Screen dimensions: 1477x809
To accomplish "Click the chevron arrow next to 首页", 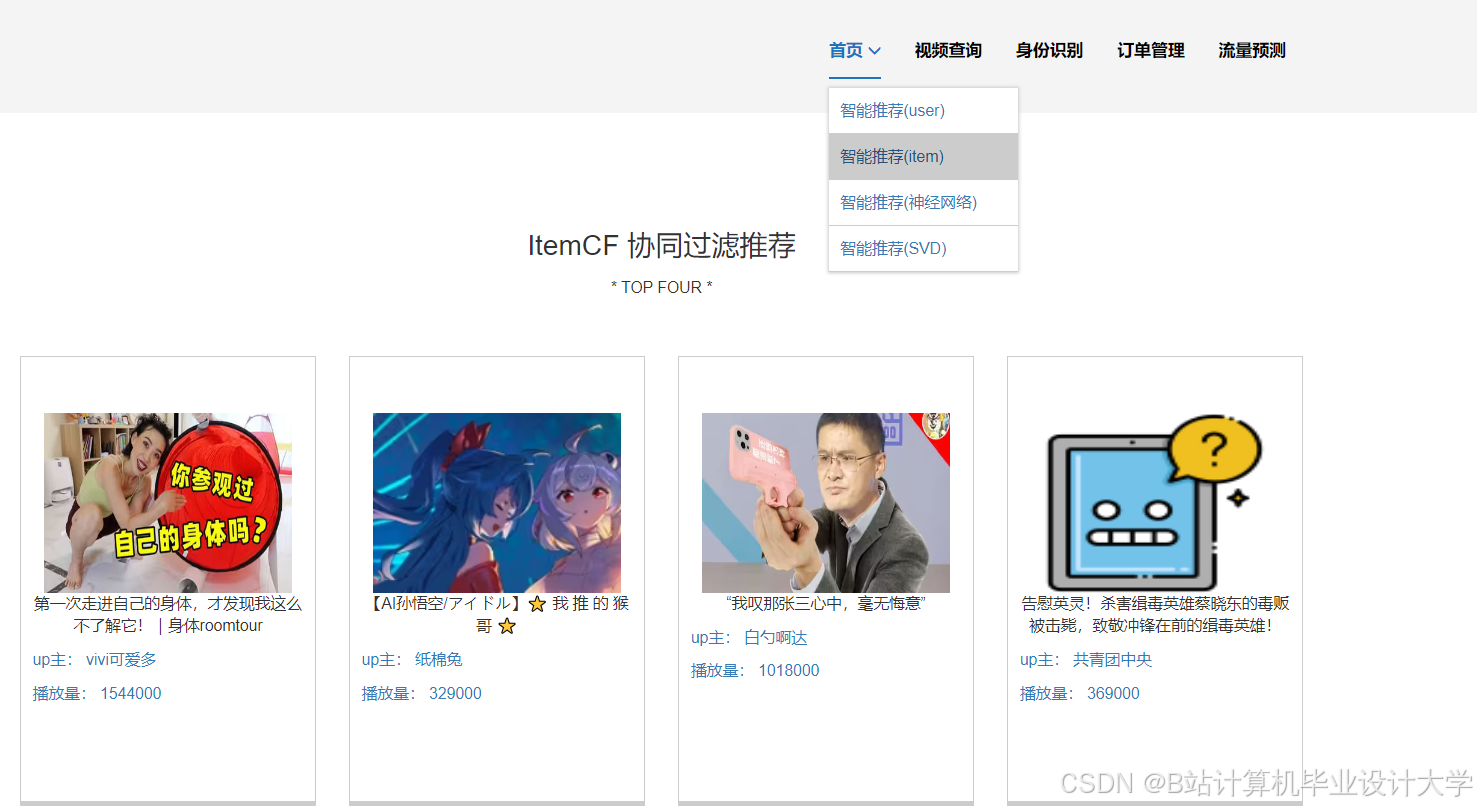I will [x=876, y=51].
